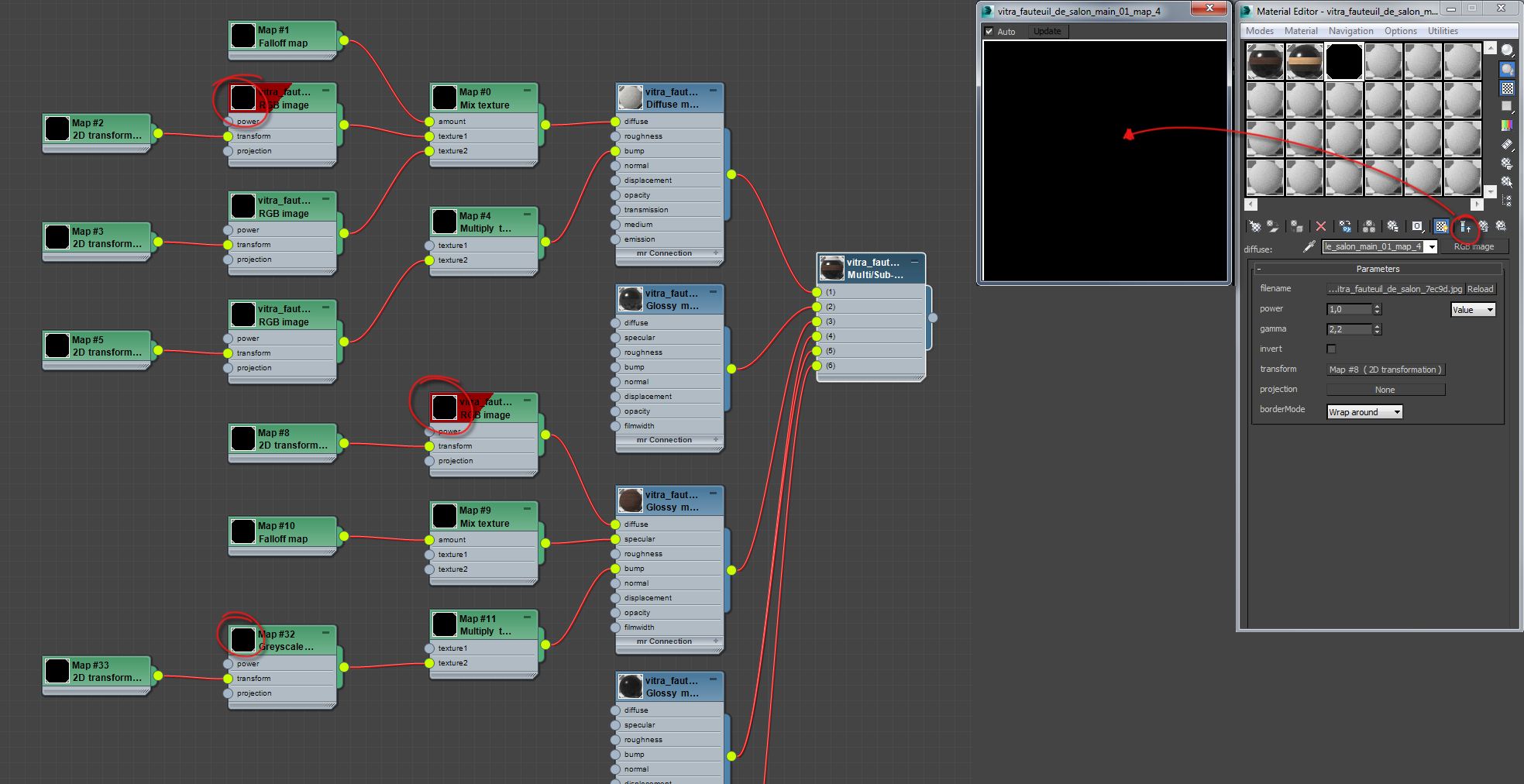Viewport: 1524px width, 784px height.
Task: Open the borderMode Wrap around dropdown
Action: pos(1364,412)
